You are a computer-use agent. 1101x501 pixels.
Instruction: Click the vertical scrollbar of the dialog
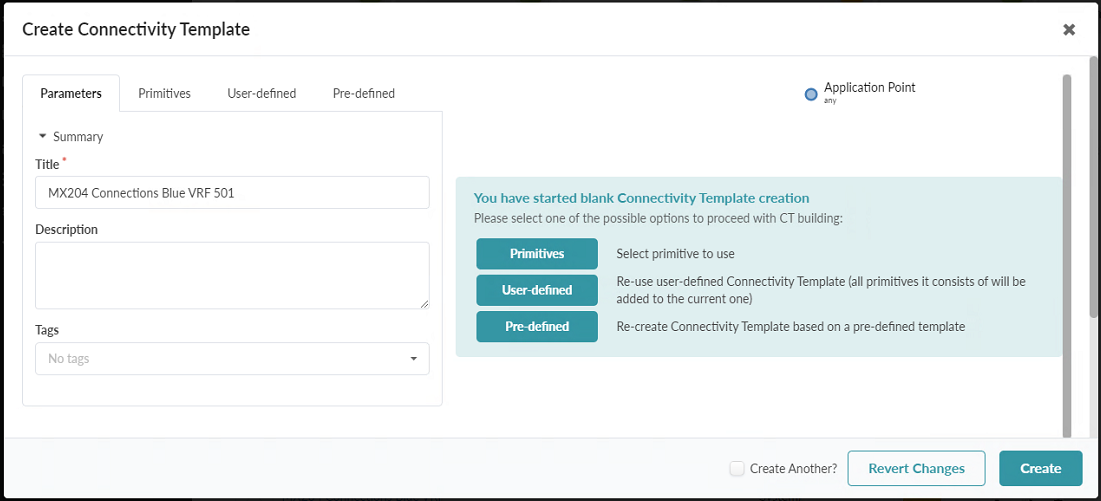1066,200
